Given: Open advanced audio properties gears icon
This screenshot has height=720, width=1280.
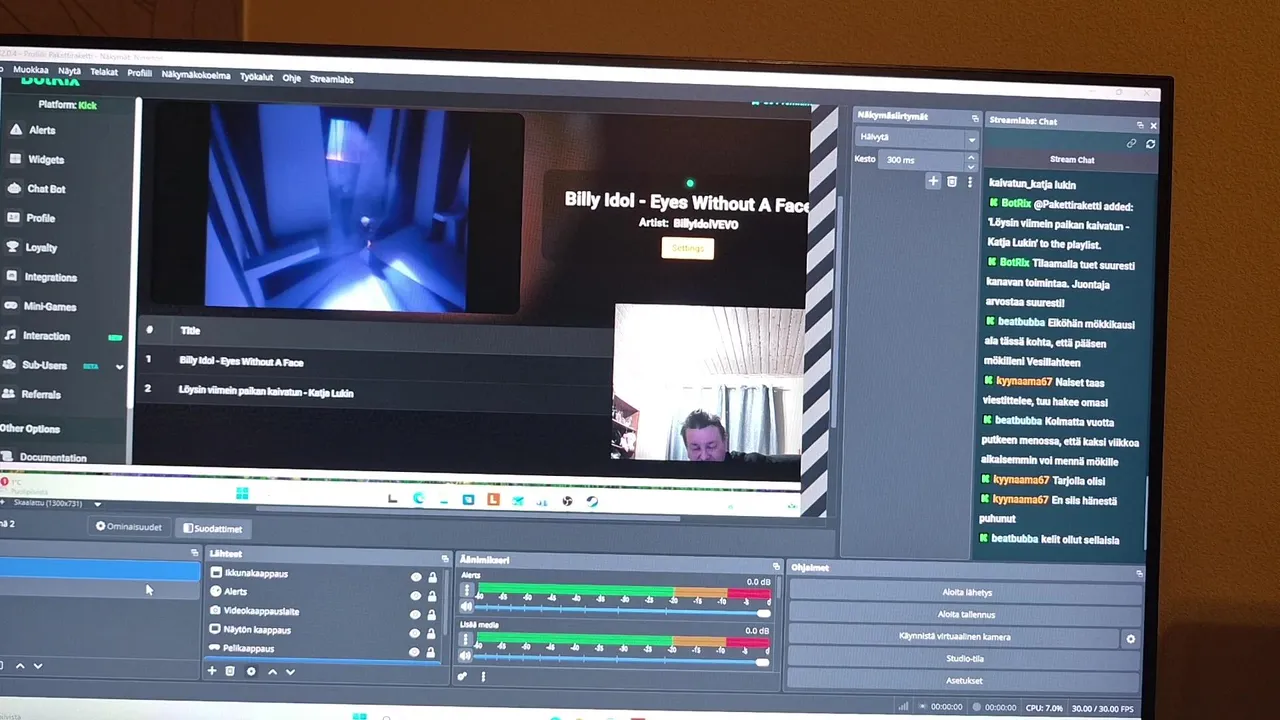Looking at the screenshot, I should [x=462, y=676].
